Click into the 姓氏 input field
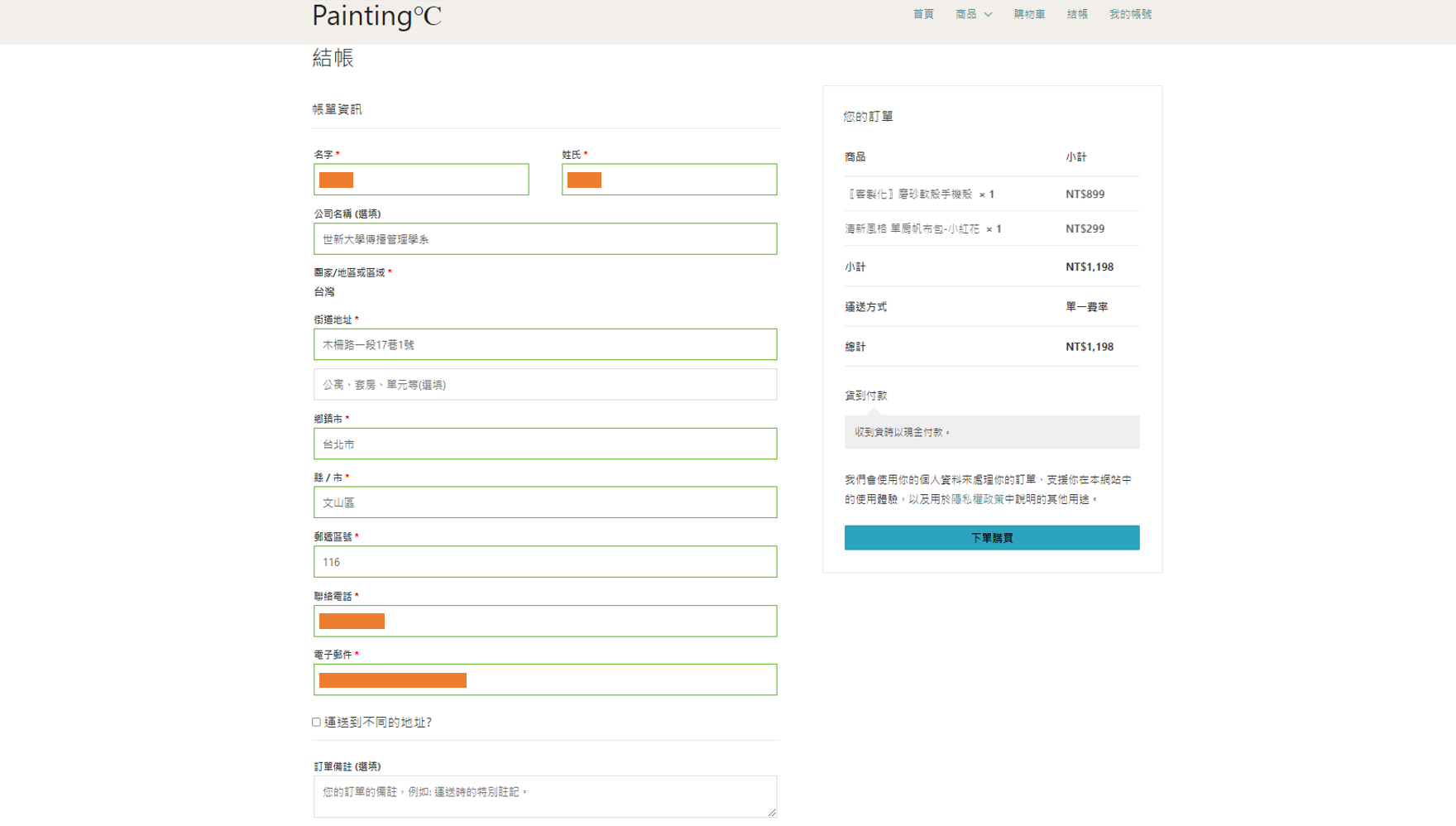 pyautogui.click(x=687, y=180)
